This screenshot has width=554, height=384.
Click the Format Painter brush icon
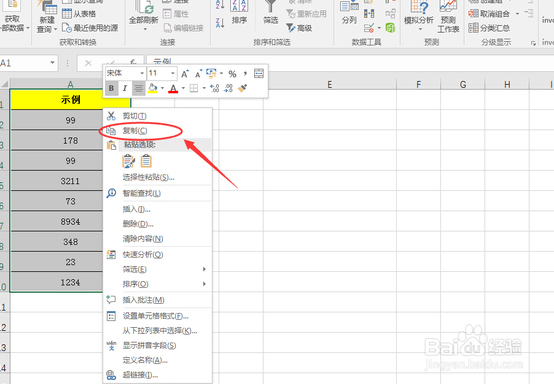tap(242, 88)
